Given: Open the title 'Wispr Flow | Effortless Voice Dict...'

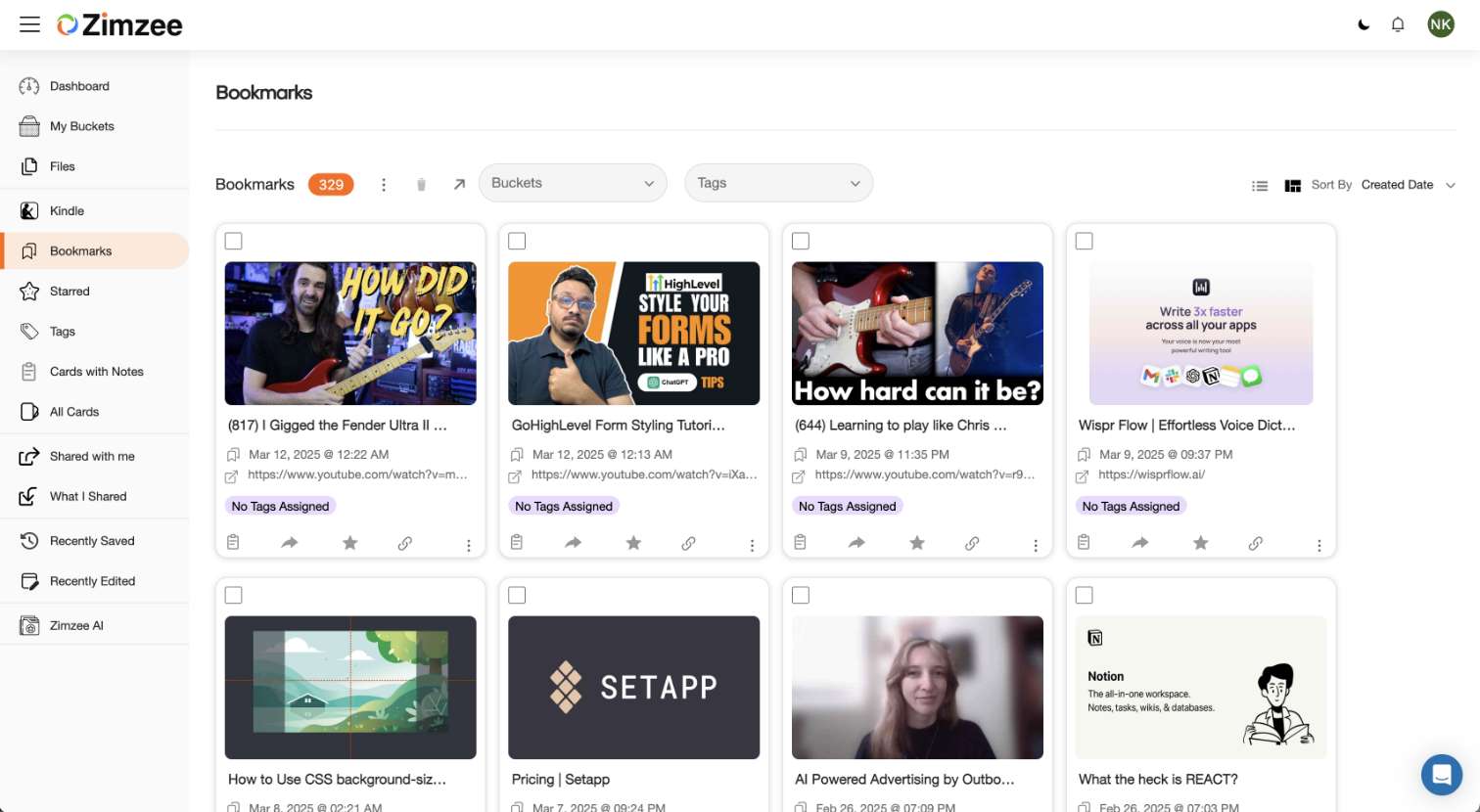Looking at the screenshot, I should 1186,426.
